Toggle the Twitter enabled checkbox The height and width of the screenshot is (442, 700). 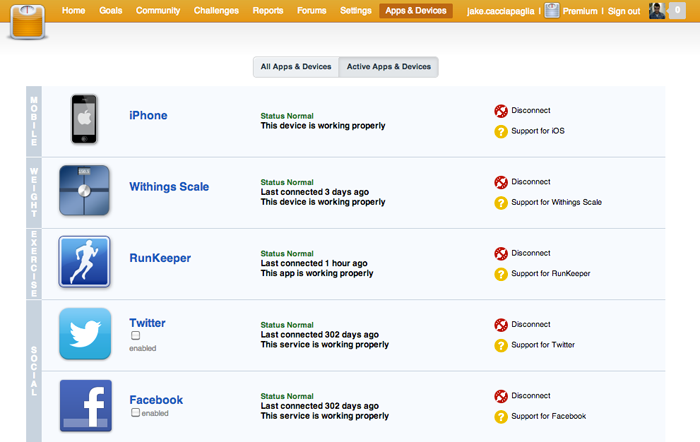click(135, 335)
